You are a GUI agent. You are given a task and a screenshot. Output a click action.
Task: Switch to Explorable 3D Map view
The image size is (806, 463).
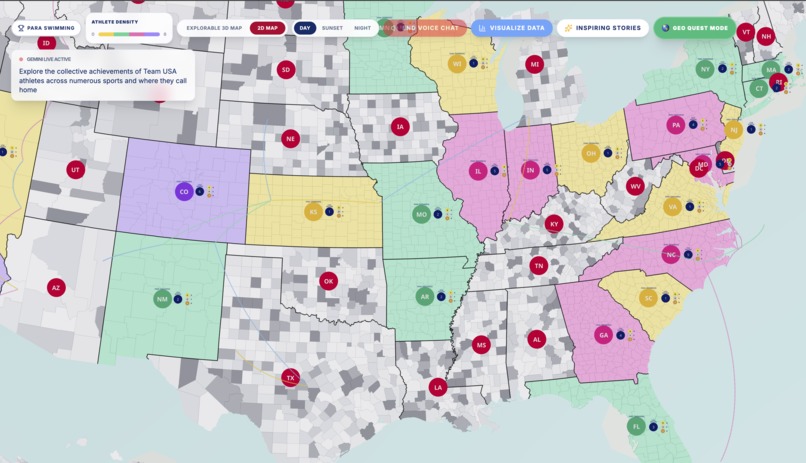(x=214, y=28)
